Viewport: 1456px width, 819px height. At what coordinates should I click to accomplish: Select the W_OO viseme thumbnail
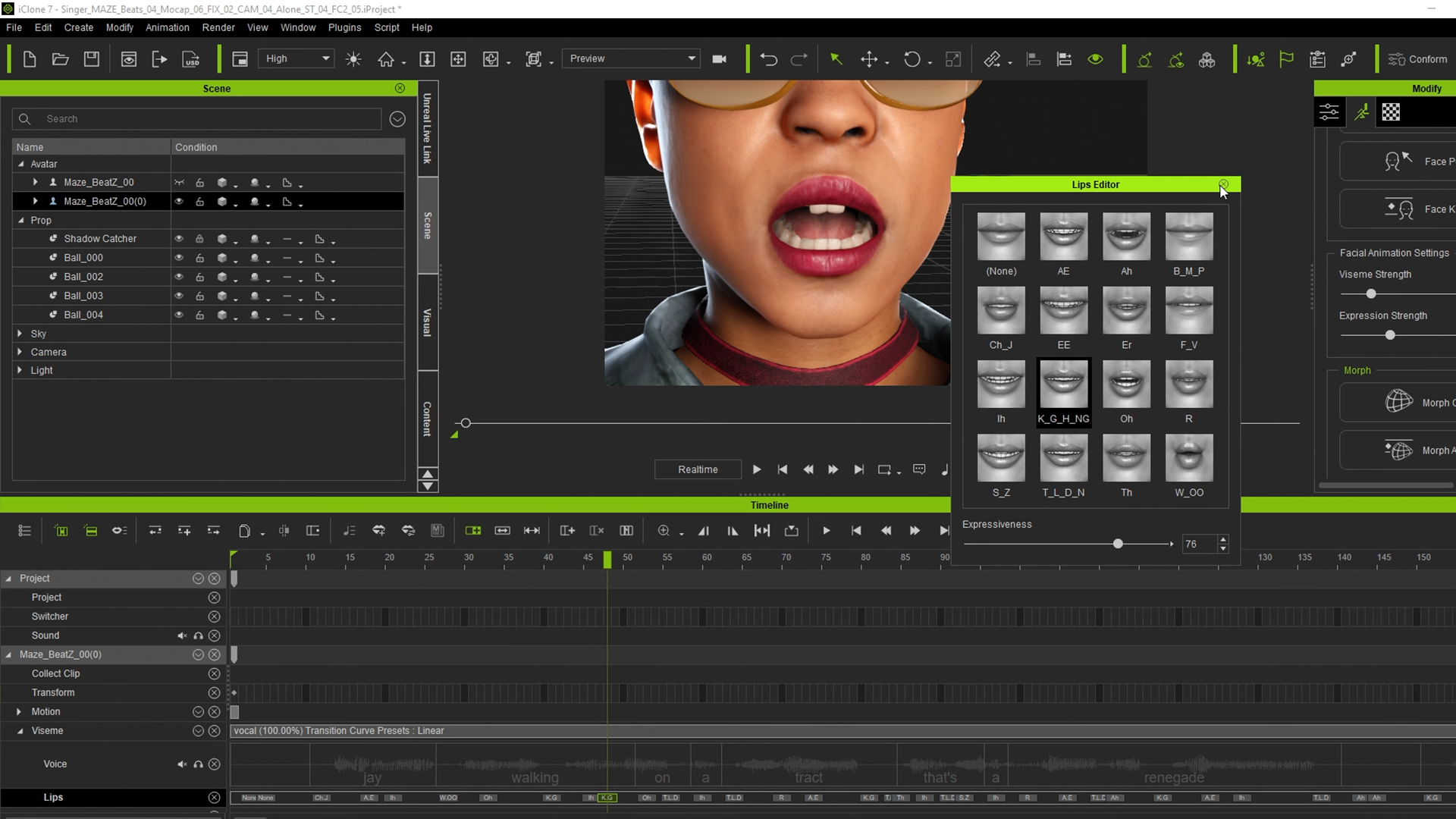1188,458
